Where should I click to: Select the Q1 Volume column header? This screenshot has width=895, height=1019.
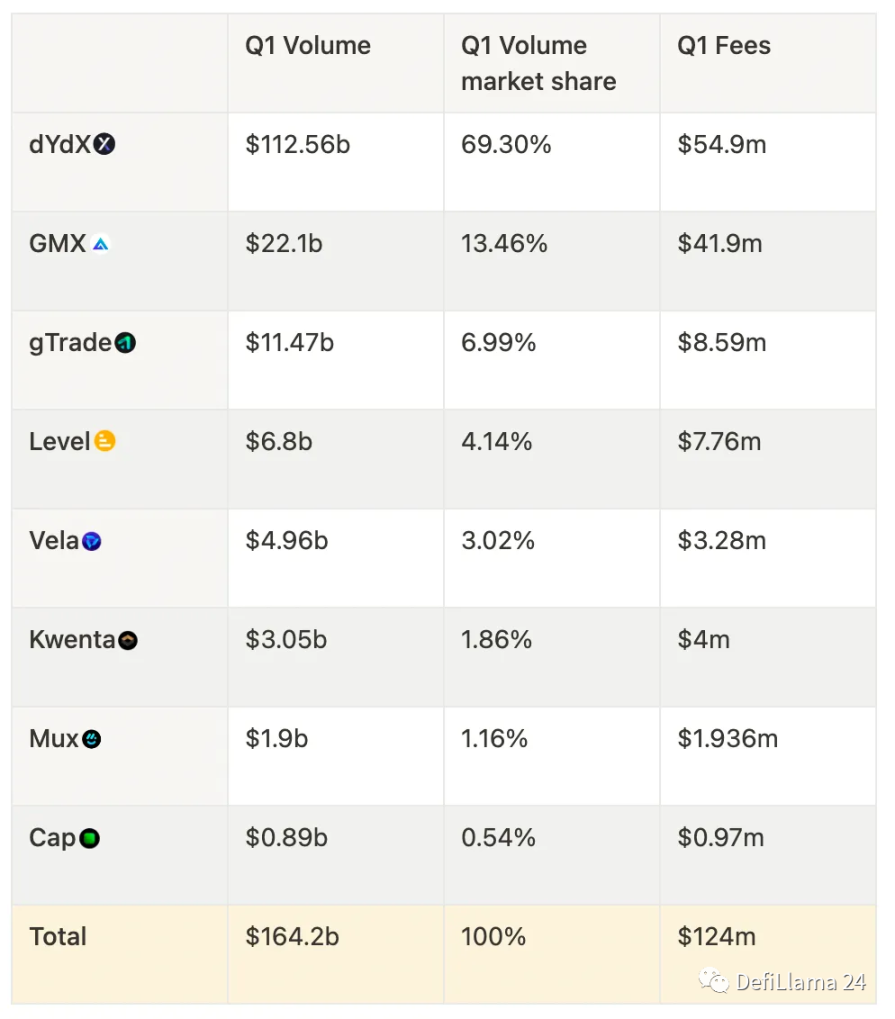[308, 46]
